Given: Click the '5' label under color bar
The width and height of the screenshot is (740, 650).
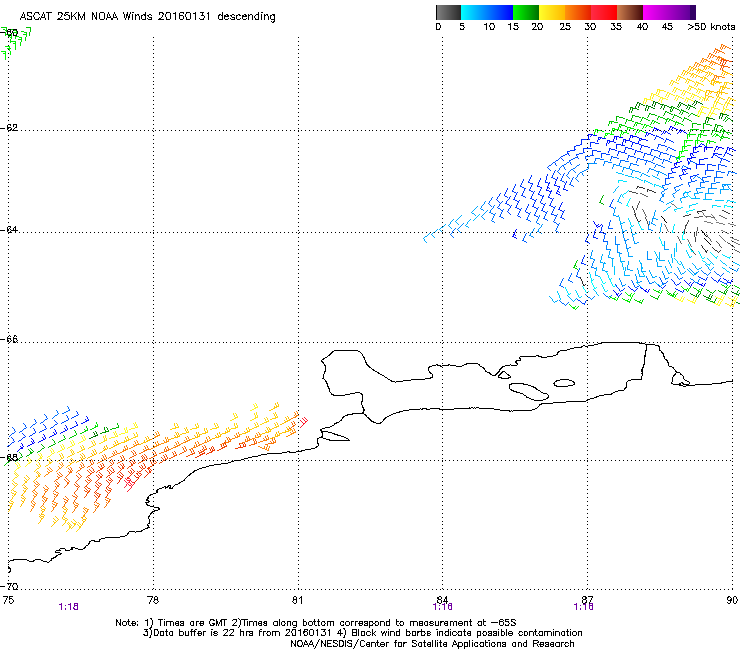Looking at the screenshot, I should pos(462,27).
